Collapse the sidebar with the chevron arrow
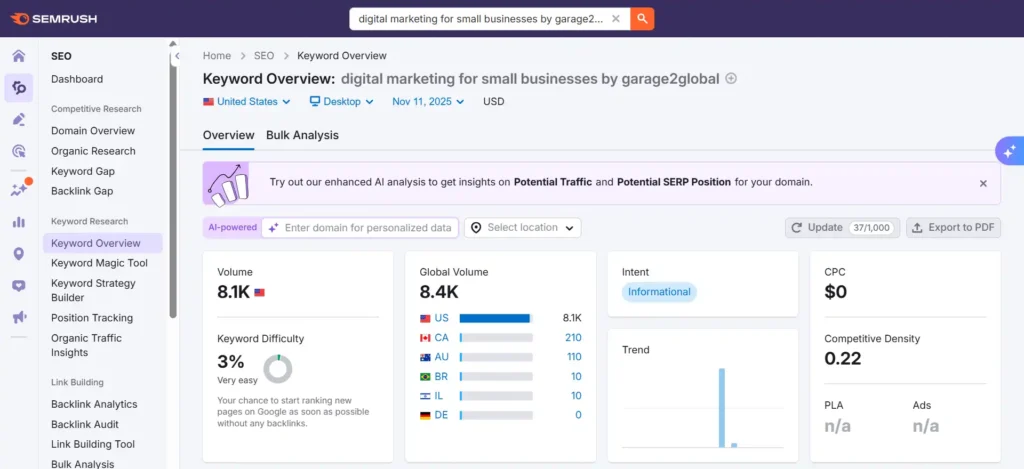This screenshot has width=1024, height=469. pyautogui.click(x=177, y=56)
